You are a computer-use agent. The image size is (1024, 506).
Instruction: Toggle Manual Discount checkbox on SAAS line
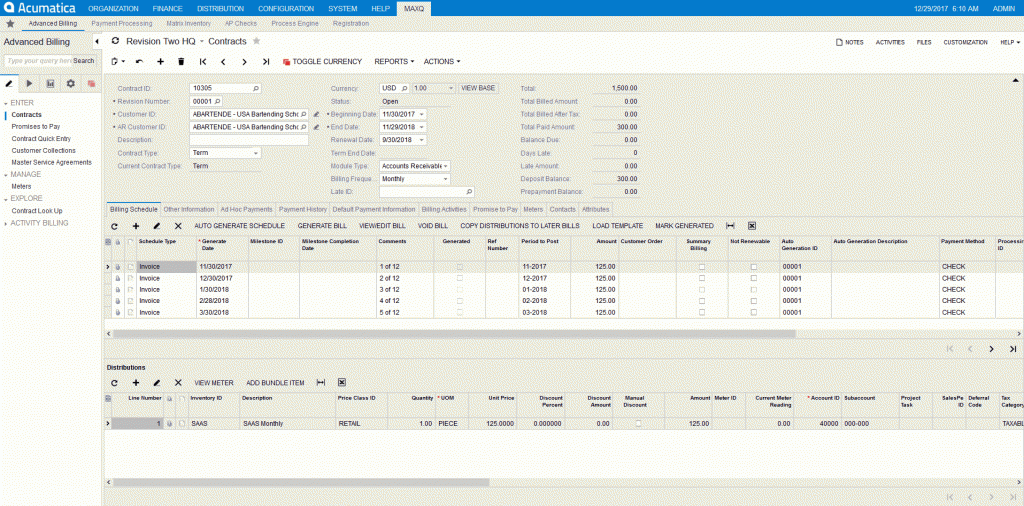[x=638, y=424]
